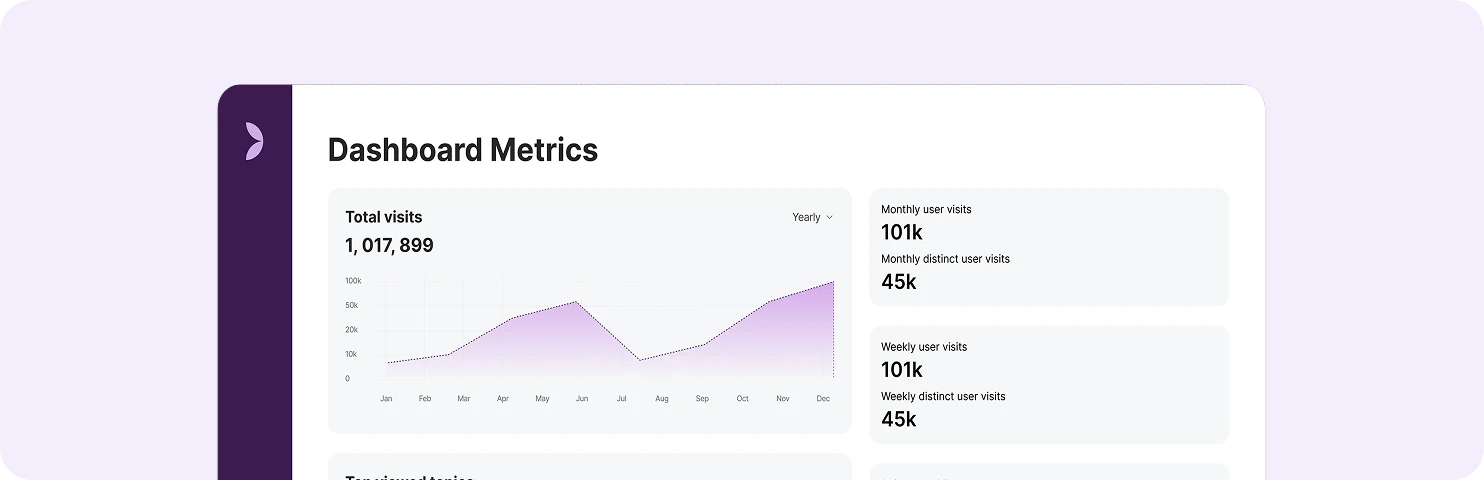1484x480 pixels.
Task: Click the Dec data point on the chart
Action: coord(833,282)
